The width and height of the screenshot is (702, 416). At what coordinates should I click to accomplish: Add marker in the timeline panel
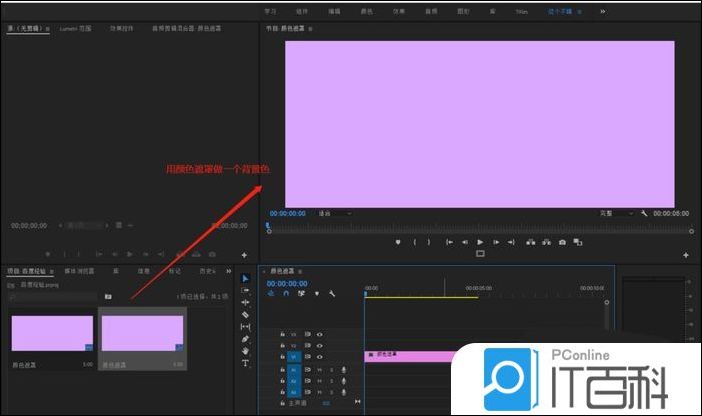point(317,294)
